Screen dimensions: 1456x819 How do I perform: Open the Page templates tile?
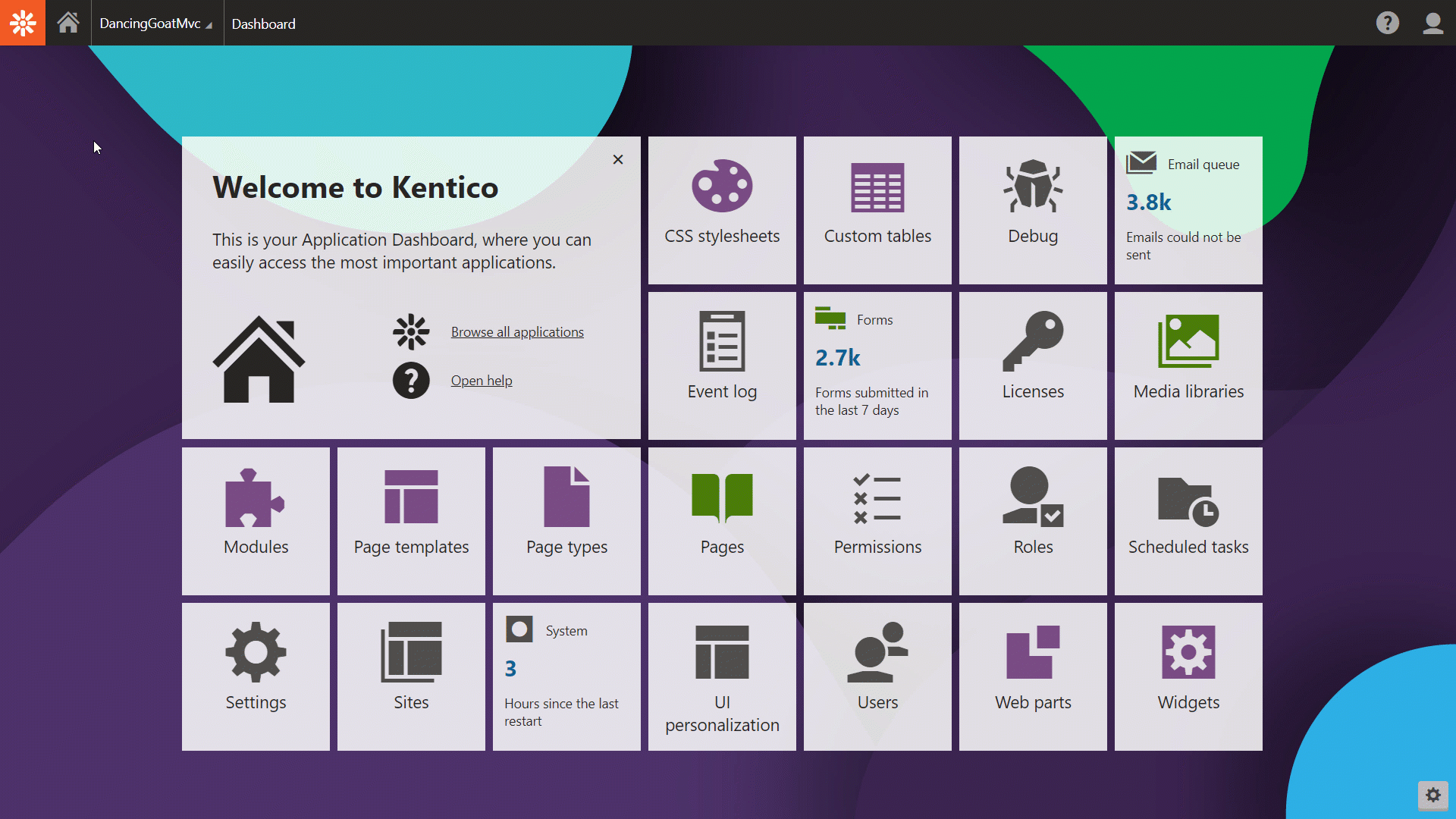point(411,521)
